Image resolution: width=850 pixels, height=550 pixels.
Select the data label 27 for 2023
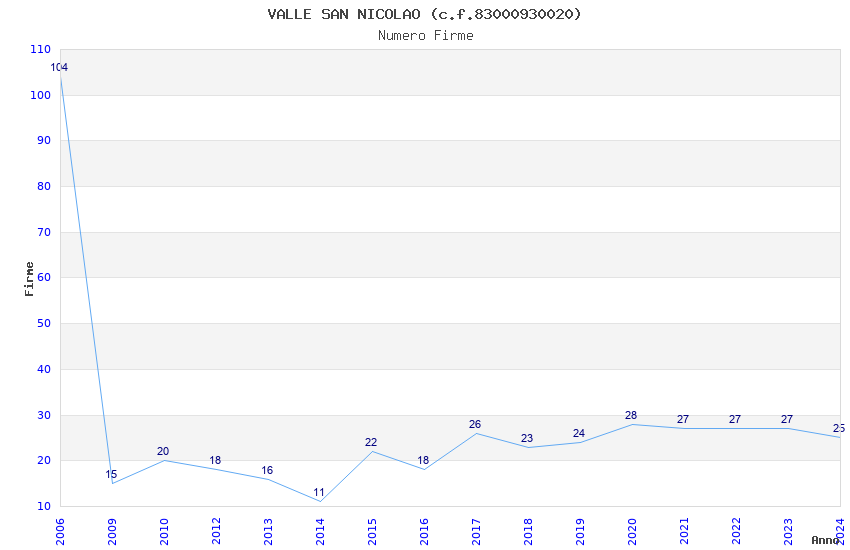[x=787, y=419]
